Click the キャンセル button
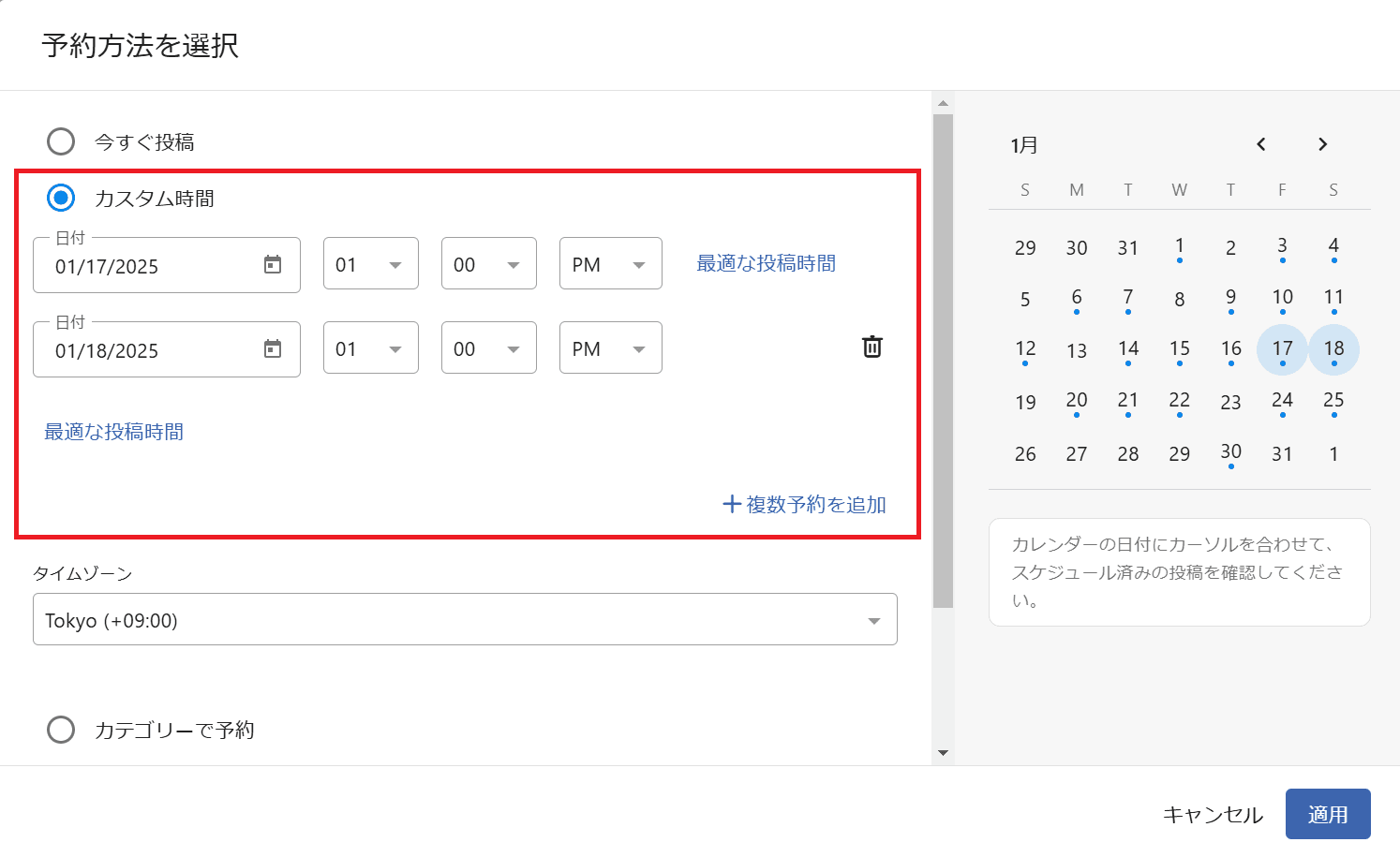 coord(1214,815)
